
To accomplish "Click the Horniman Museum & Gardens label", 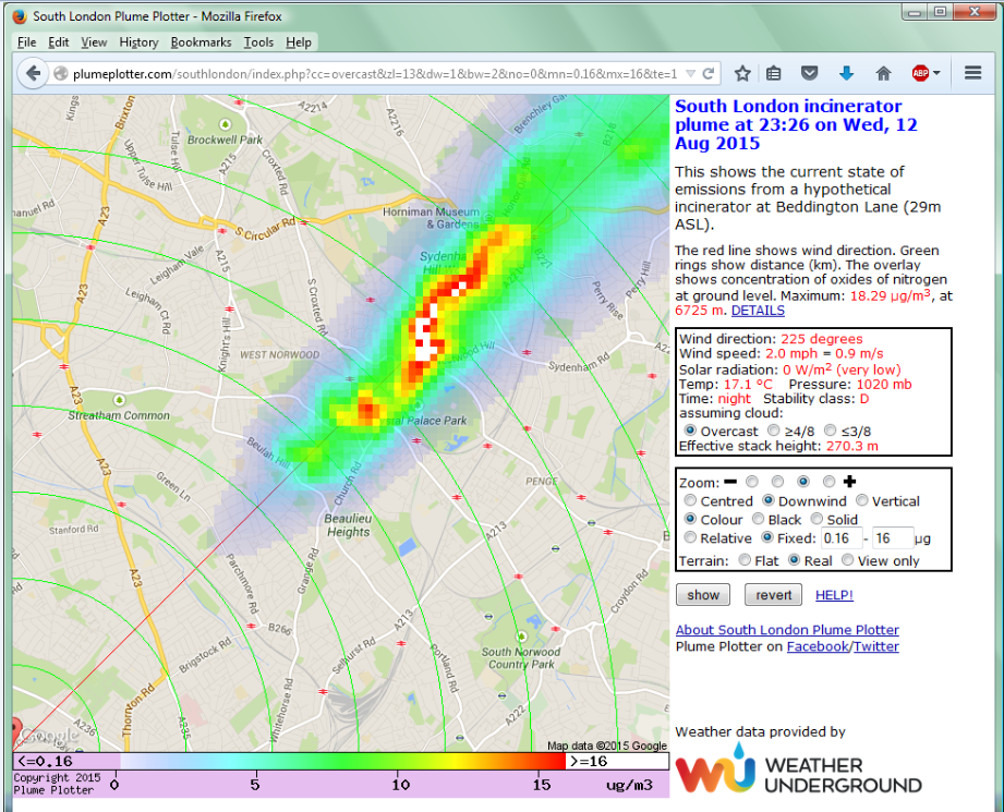I will 431,218.
